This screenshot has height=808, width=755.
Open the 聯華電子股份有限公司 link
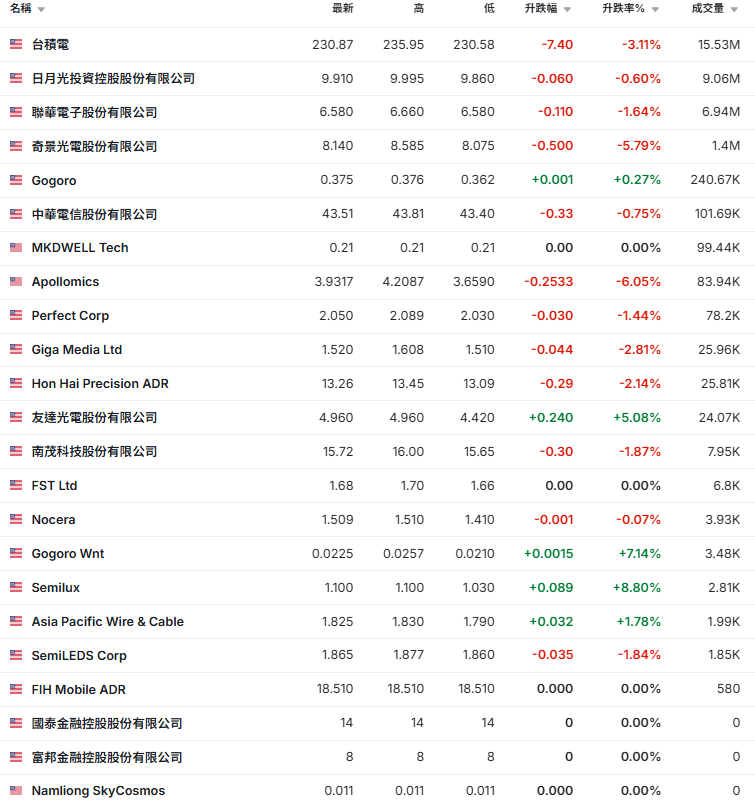click(x=94, y=112)
